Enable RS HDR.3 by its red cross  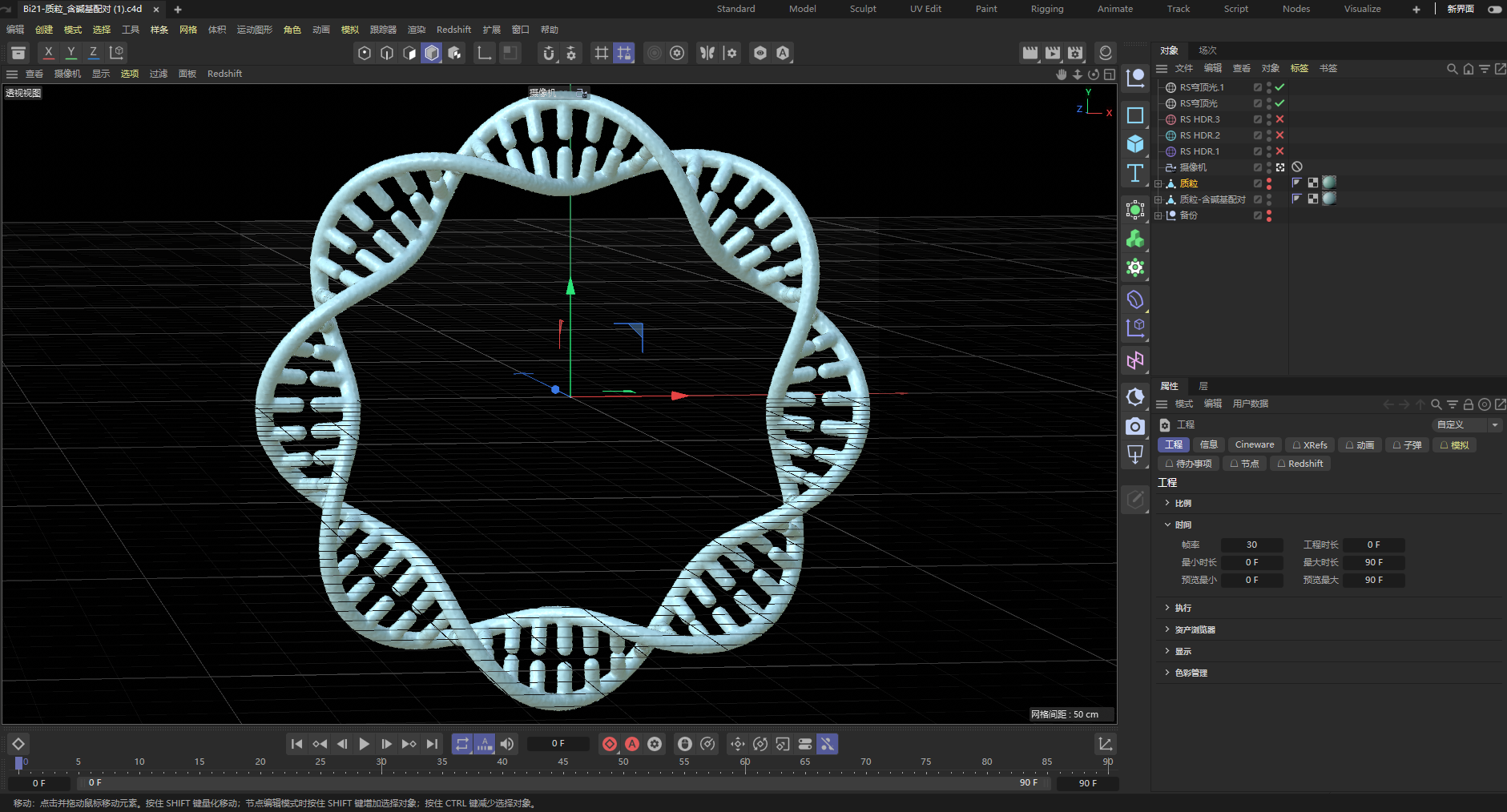click(x=1279, y=119)
